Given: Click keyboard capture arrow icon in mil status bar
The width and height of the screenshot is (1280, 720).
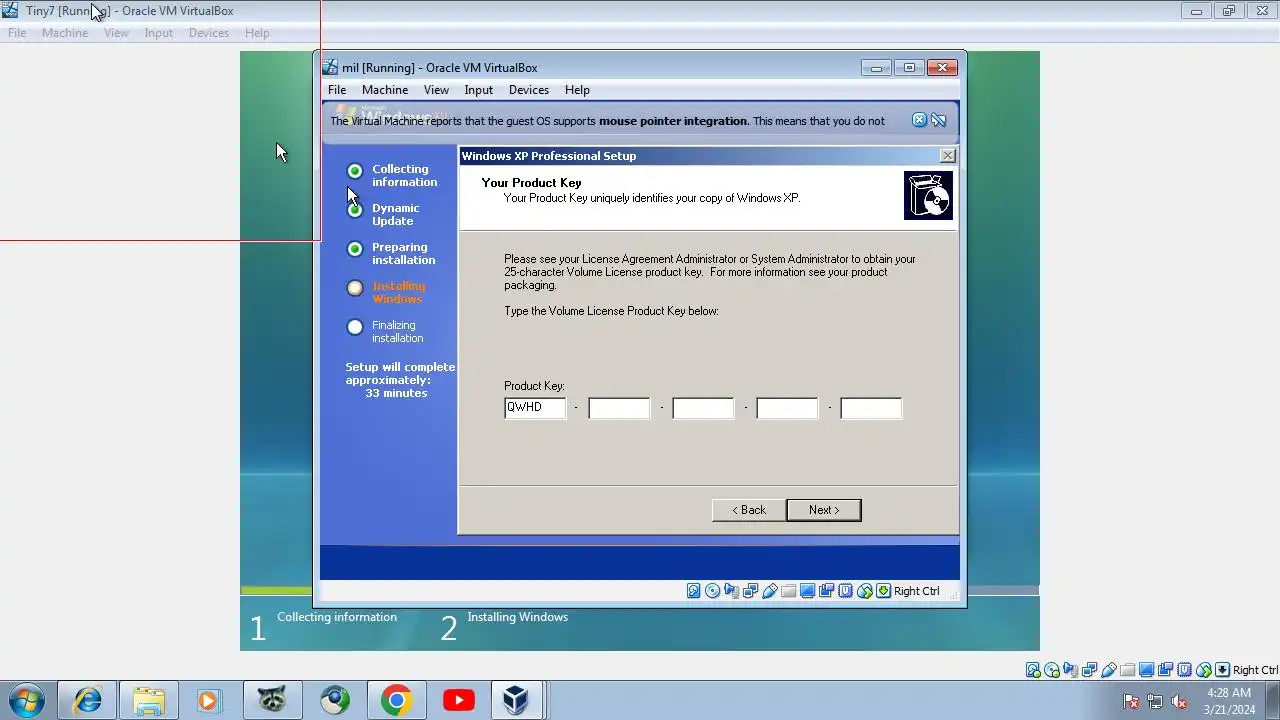Looking at the screenshot, I should click(x=883, y=591).
